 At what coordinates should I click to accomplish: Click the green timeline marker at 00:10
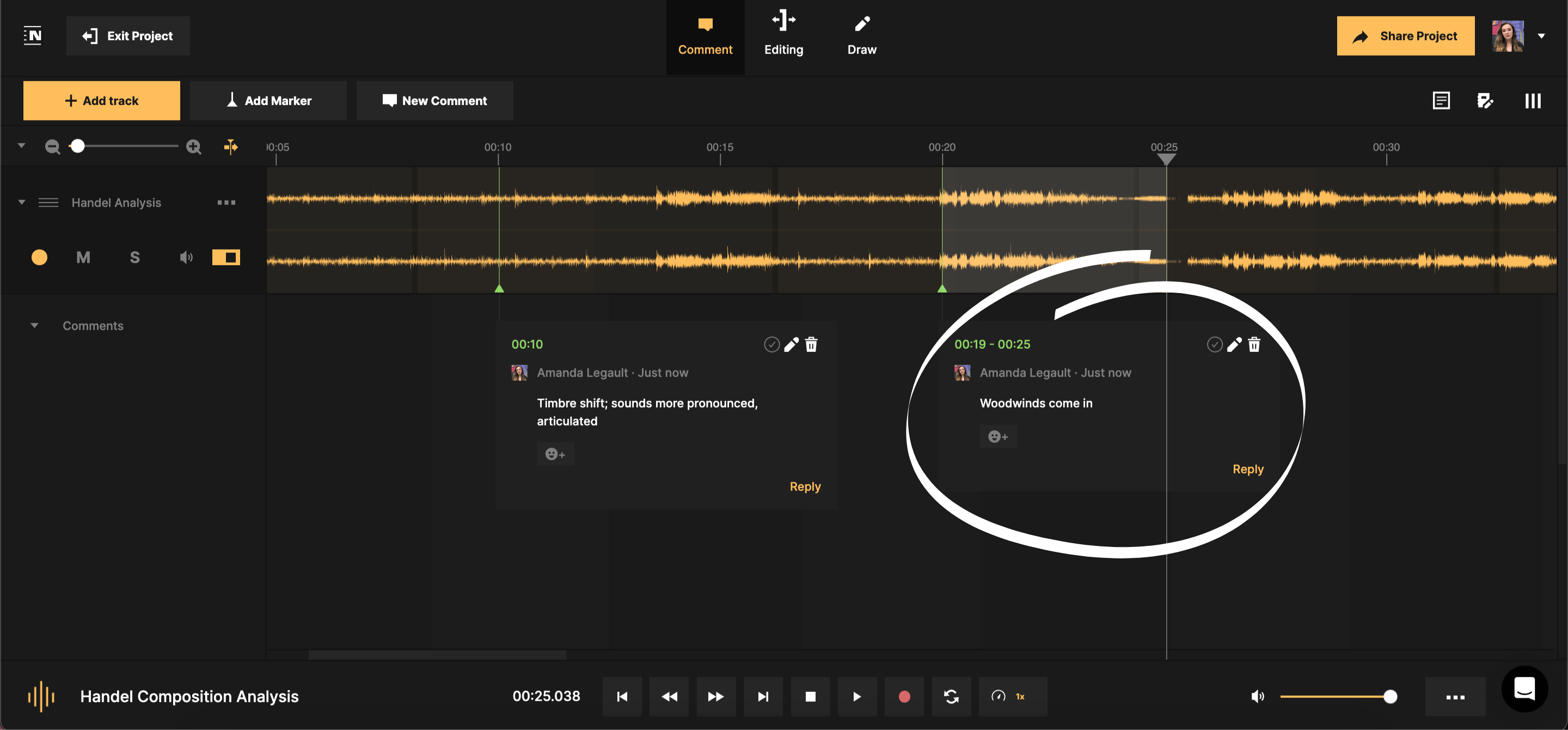pyautogui.click(x=498, y=289)
